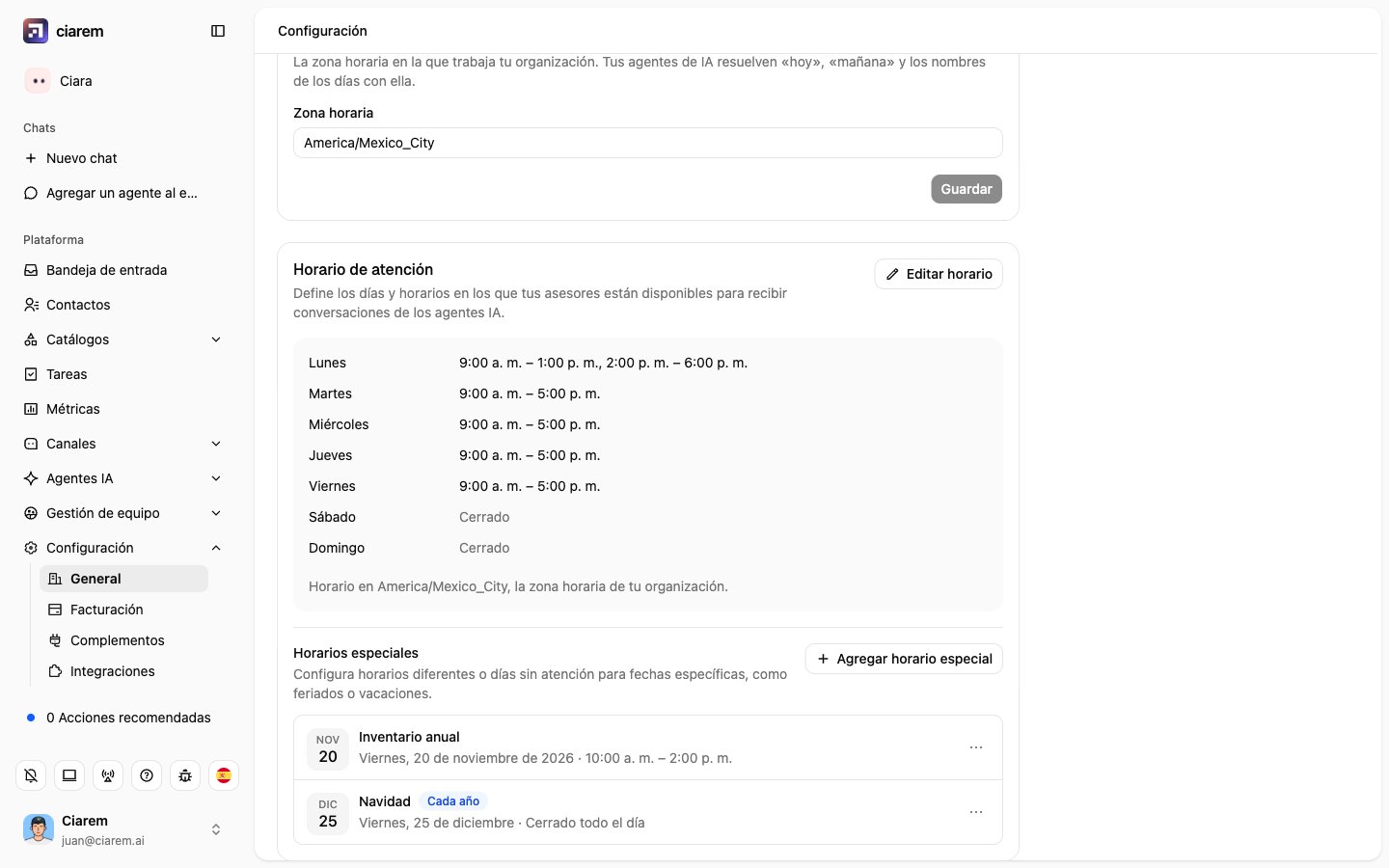Expand the Agentes IA submenu chevron
This screenshot has width=1389, height=868.
216,478
